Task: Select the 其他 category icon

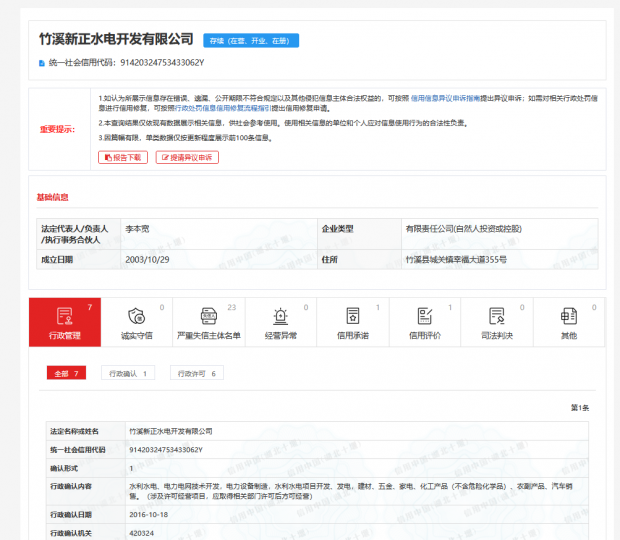Action: (569, 316)
